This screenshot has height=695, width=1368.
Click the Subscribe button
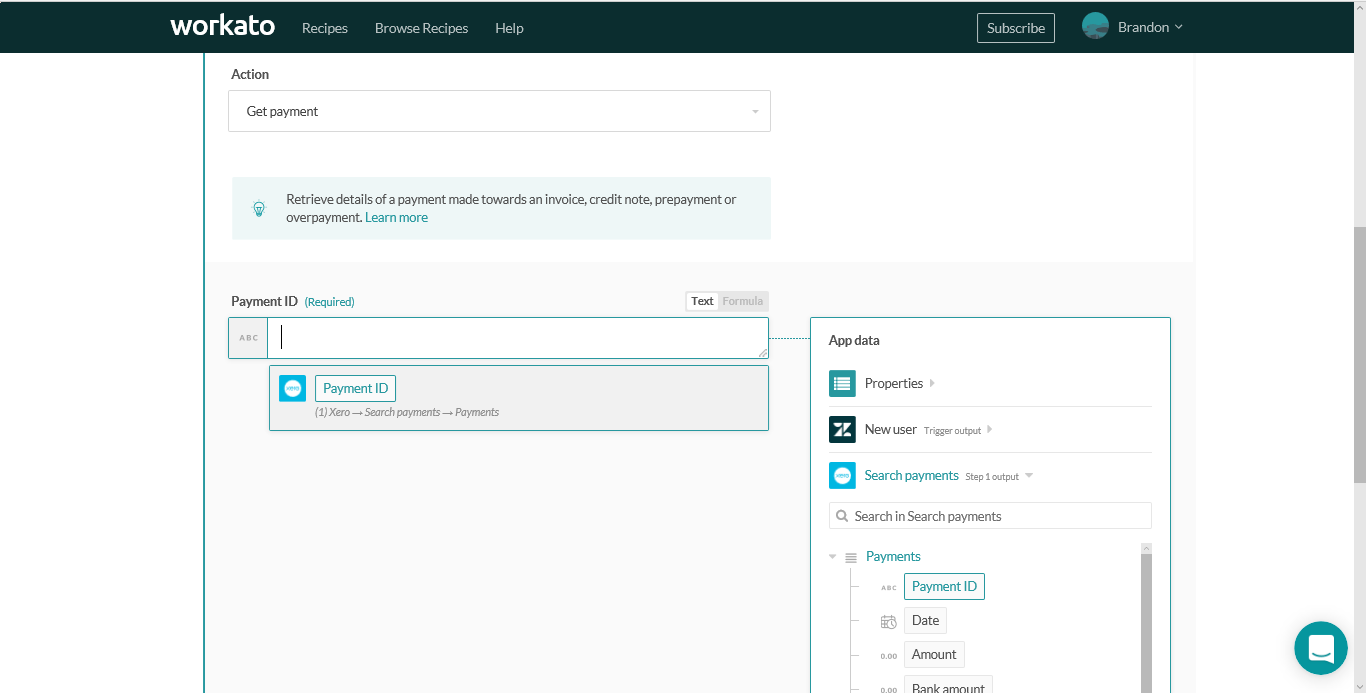(x=1015, y=28)
